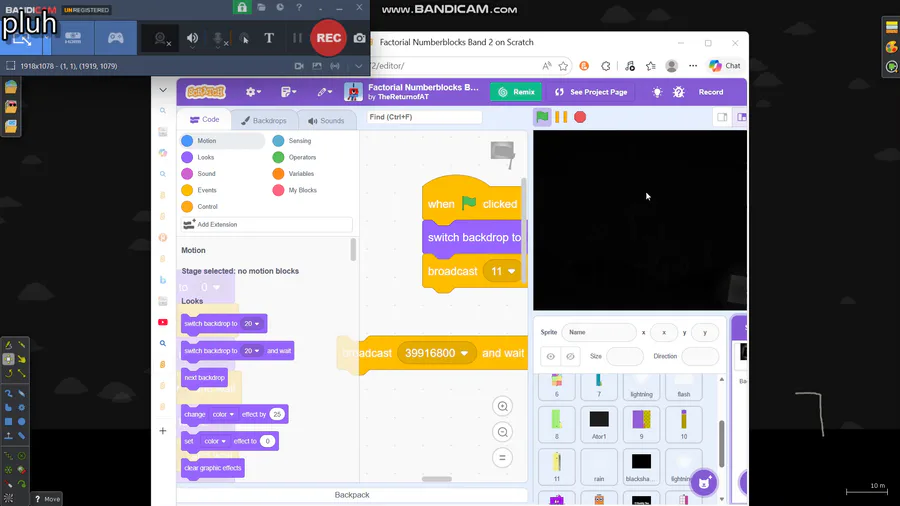Select the Control block category
The image size is (900, 506).
click(200, 207)
